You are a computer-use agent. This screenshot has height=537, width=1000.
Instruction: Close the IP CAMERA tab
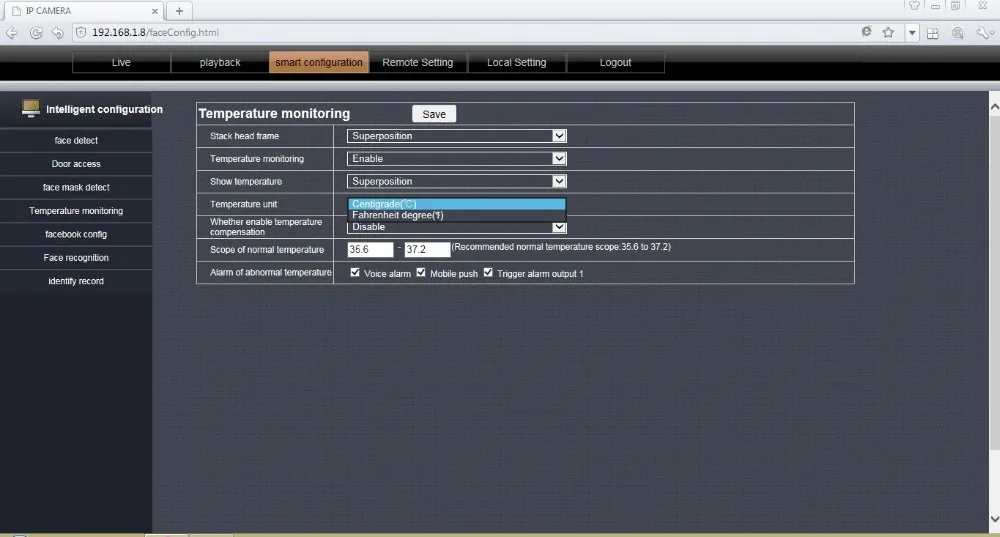(x=154, y=11)
